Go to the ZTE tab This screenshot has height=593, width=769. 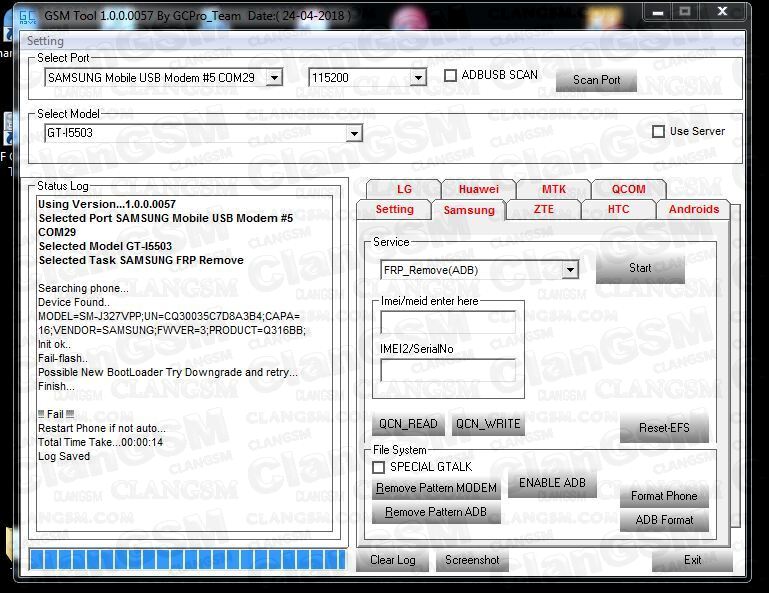click(x=543, y=209)
